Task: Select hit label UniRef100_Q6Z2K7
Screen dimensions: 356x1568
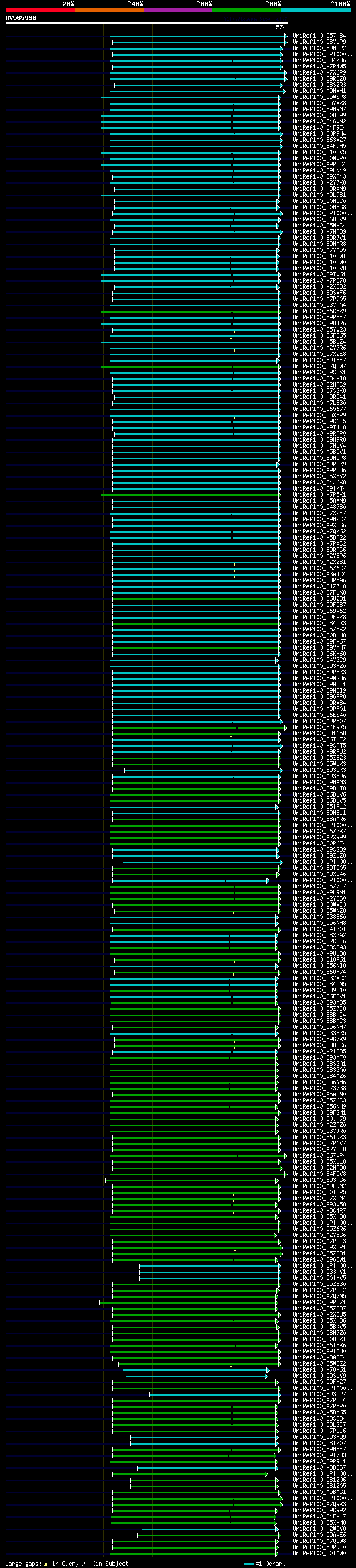Action: click(x=319, y=831)
